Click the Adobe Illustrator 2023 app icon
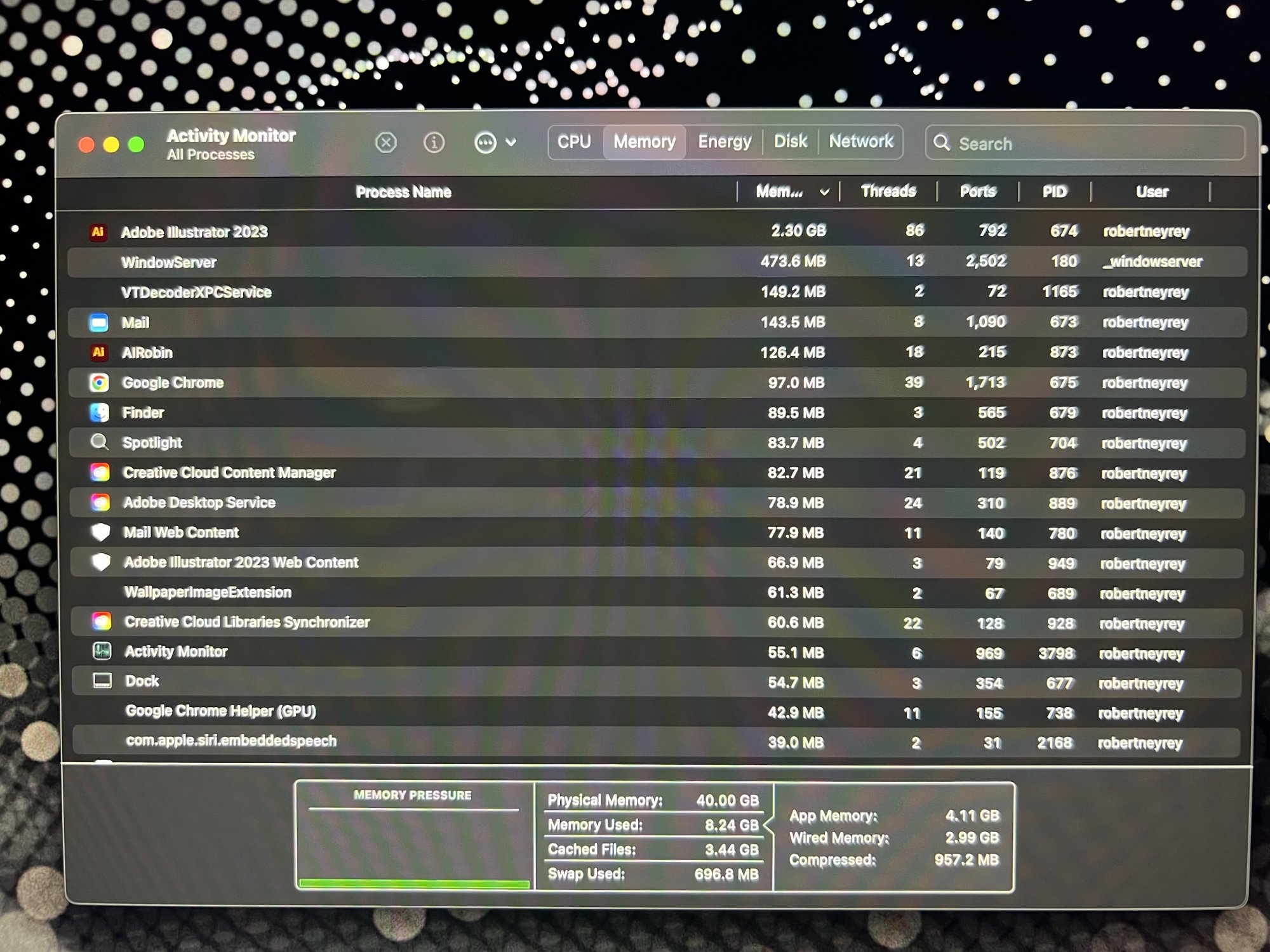This screenshot has width=1270, height=952. click(x=98, y=232)
